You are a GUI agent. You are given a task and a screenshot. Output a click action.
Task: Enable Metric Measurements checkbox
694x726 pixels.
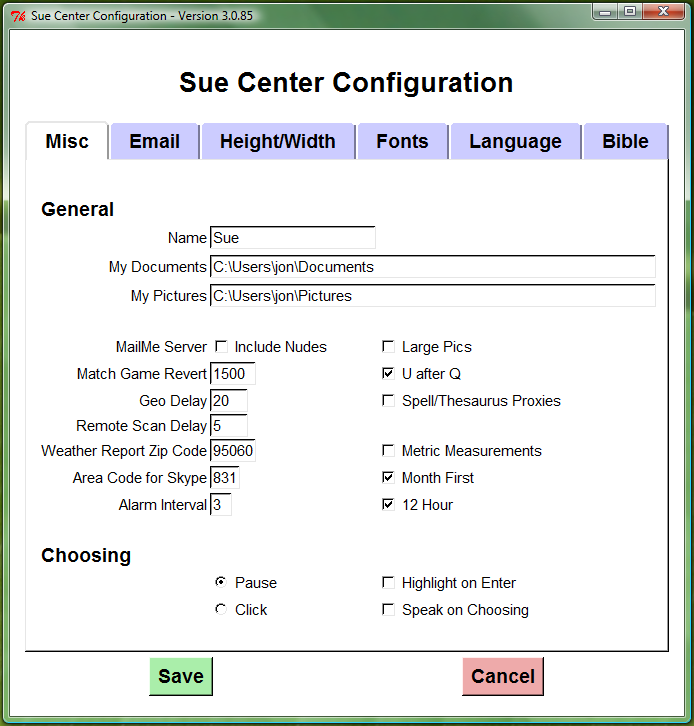click(x=388, y=451)
